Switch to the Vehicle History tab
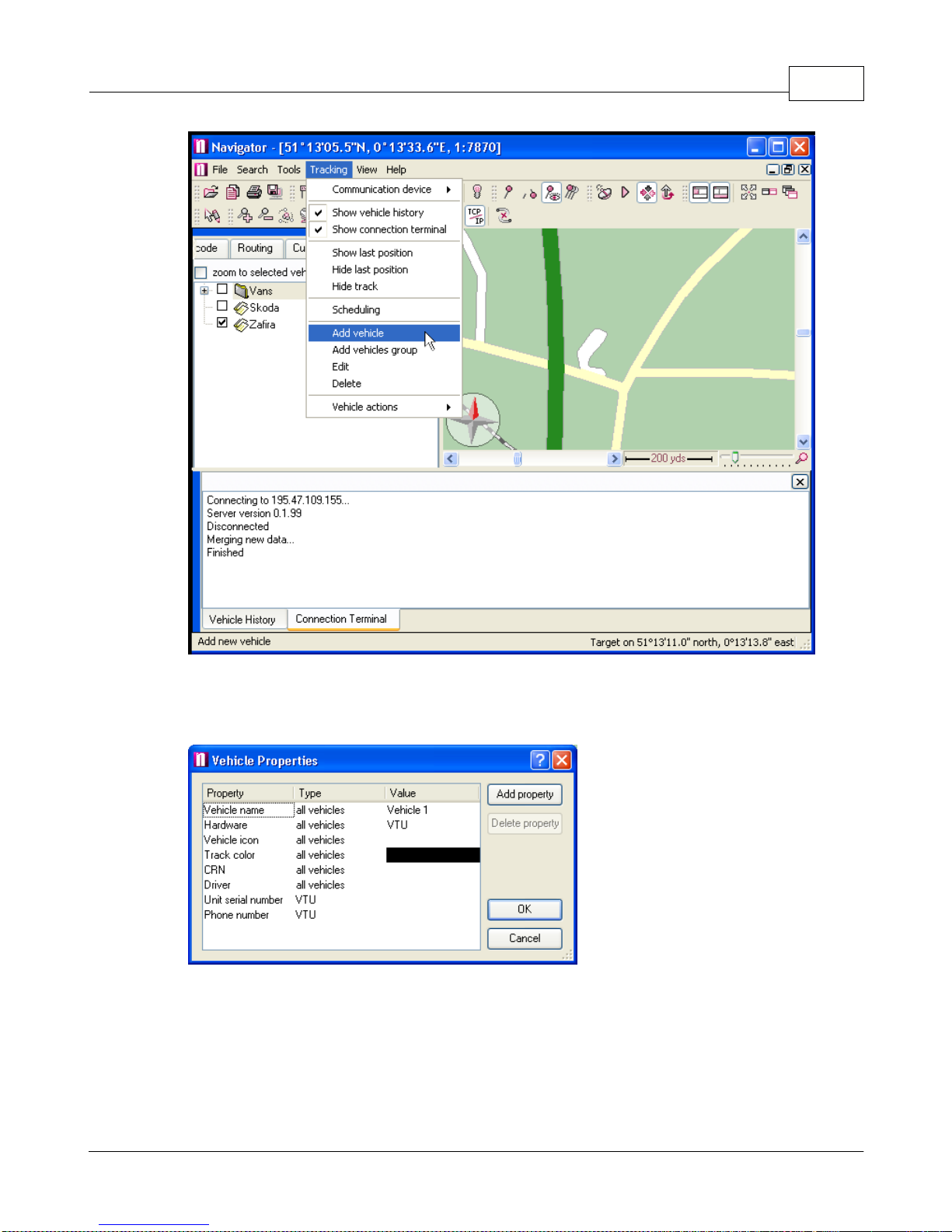This screenshot has width=952, height=1232. pos(242,619)
